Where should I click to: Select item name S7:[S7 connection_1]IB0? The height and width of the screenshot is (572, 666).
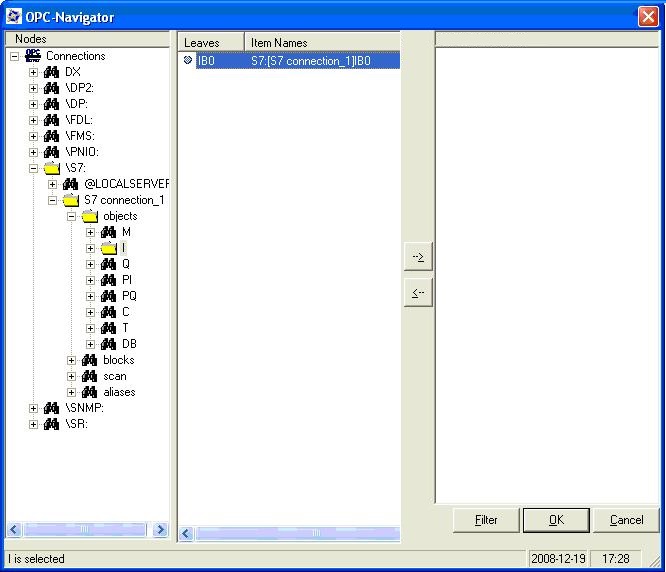(x=310, y=61)
